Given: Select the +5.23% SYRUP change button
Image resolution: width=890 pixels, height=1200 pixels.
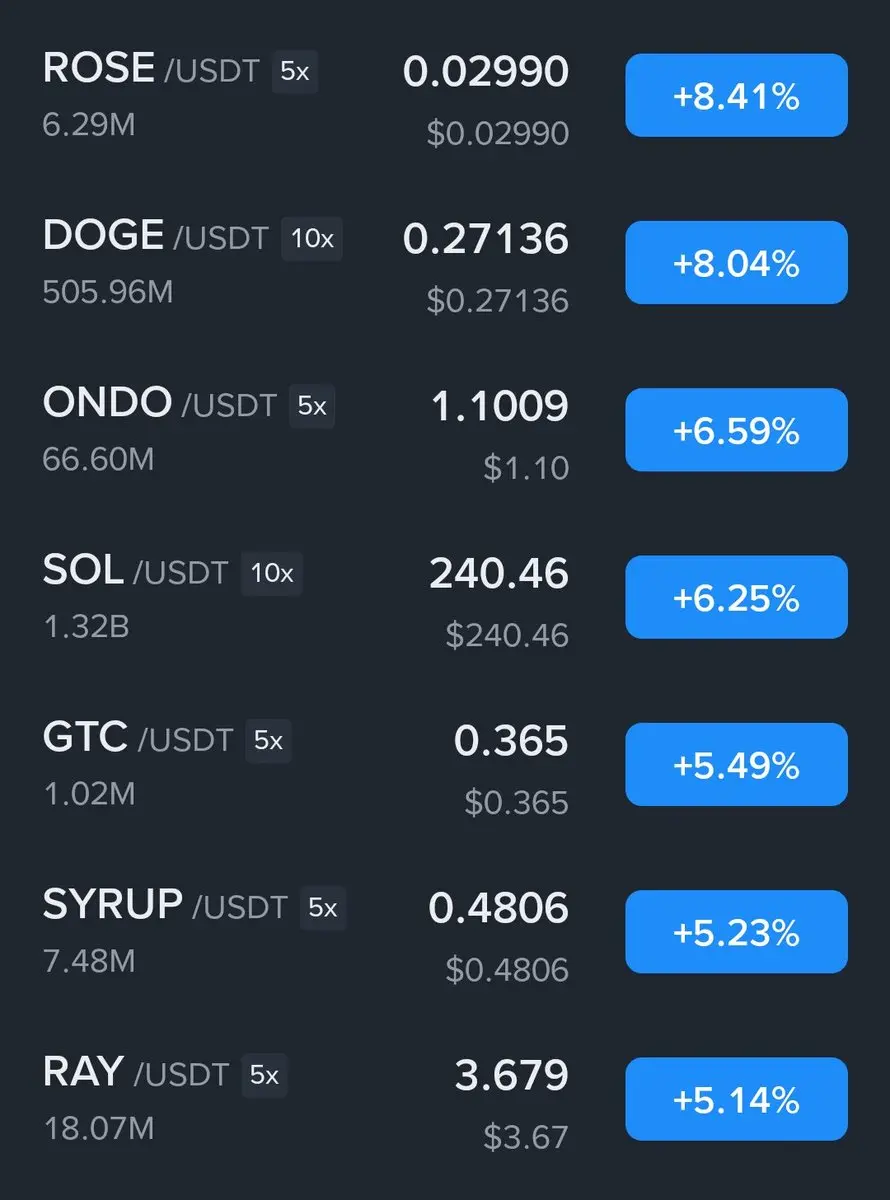Looking at the screenshot, I should [736, 932].
